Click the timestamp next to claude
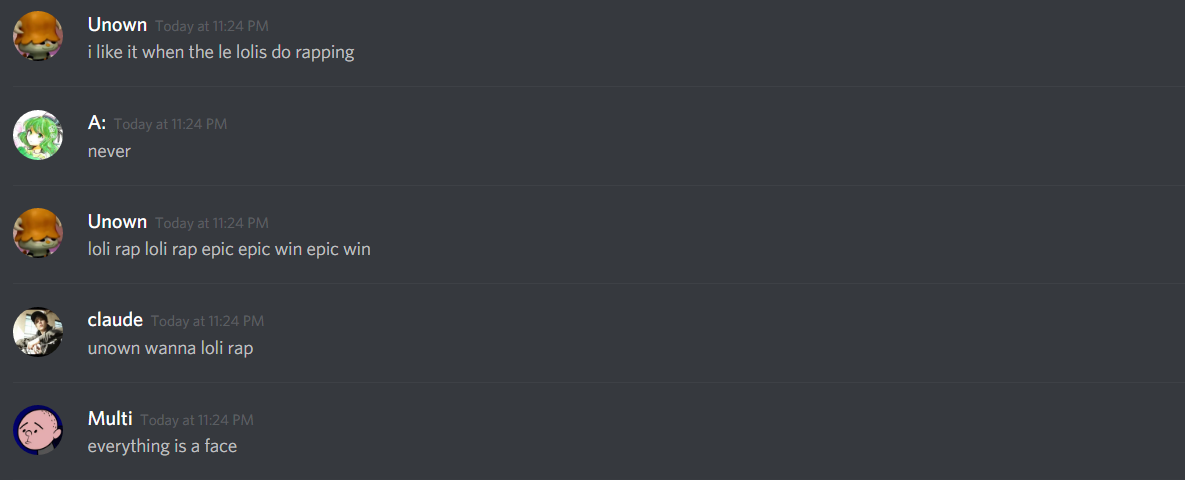 [207, 321]
